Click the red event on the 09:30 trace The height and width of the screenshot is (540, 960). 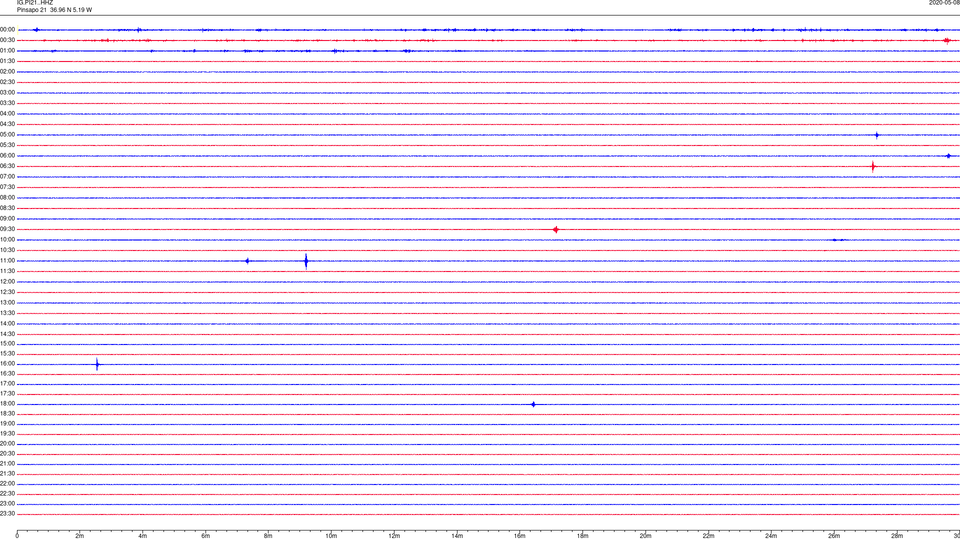click(555, 230)
